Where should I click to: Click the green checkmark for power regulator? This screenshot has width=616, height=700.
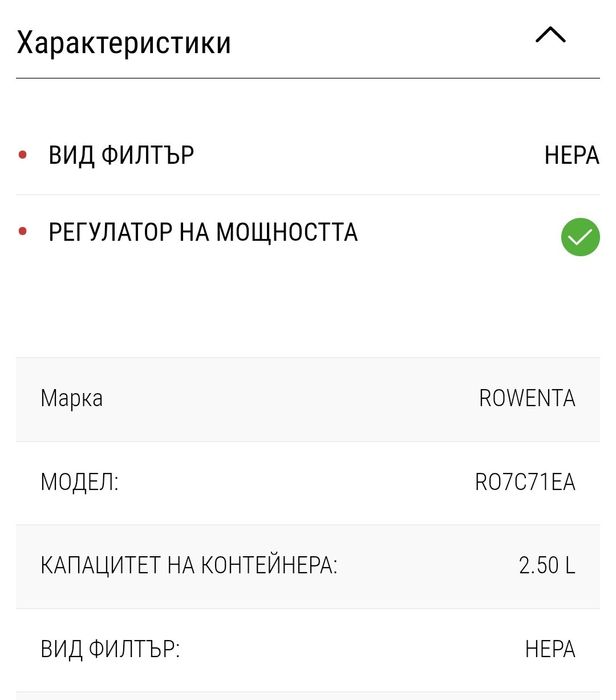click(580, 237)
